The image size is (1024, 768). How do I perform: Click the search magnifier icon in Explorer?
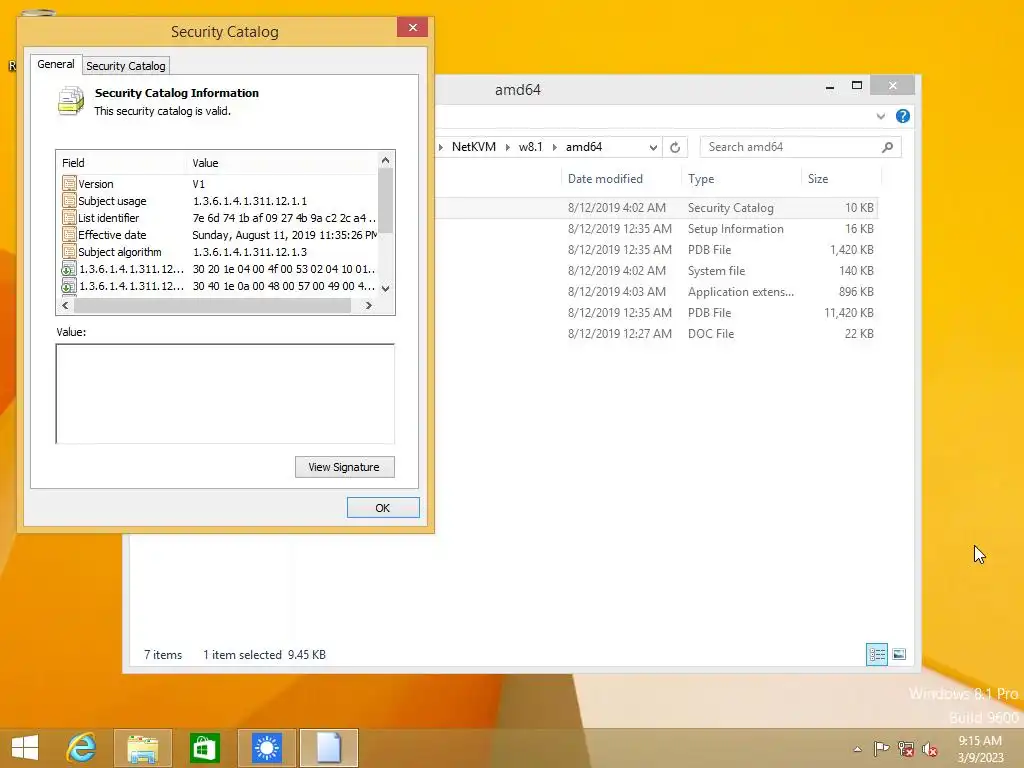887,147
